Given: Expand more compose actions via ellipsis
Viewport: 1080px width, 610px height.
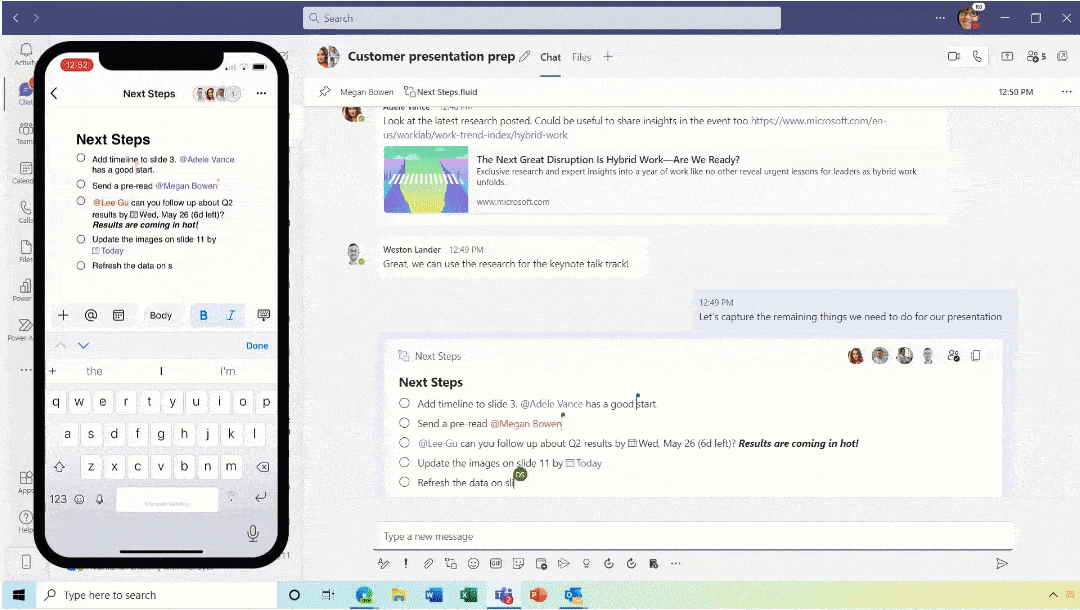Looking at the screenshot, I should (676, 563).
